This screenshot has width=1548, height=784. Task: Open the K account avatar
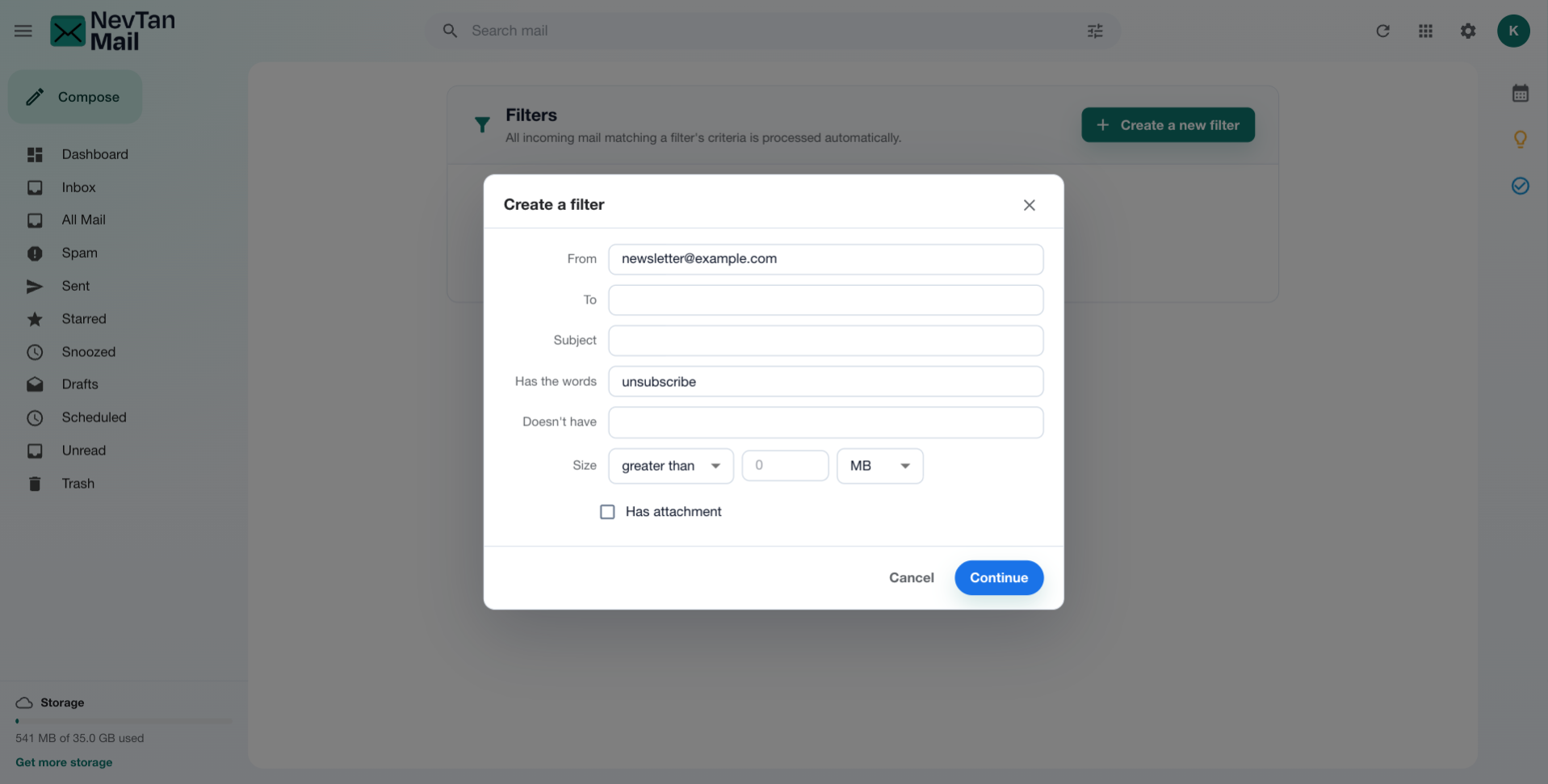(1513, 31)
